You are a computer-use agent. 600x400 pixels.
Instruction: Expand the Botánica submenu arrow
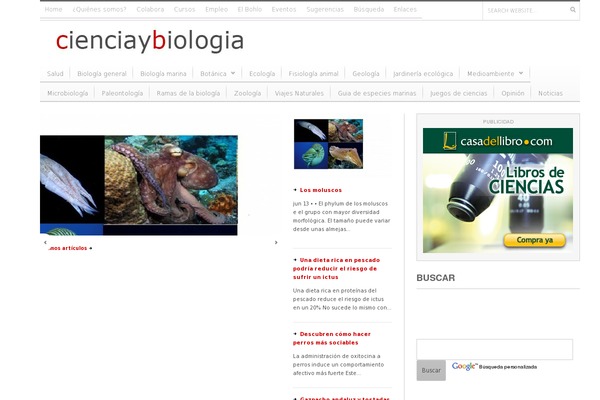click(233, 73)
